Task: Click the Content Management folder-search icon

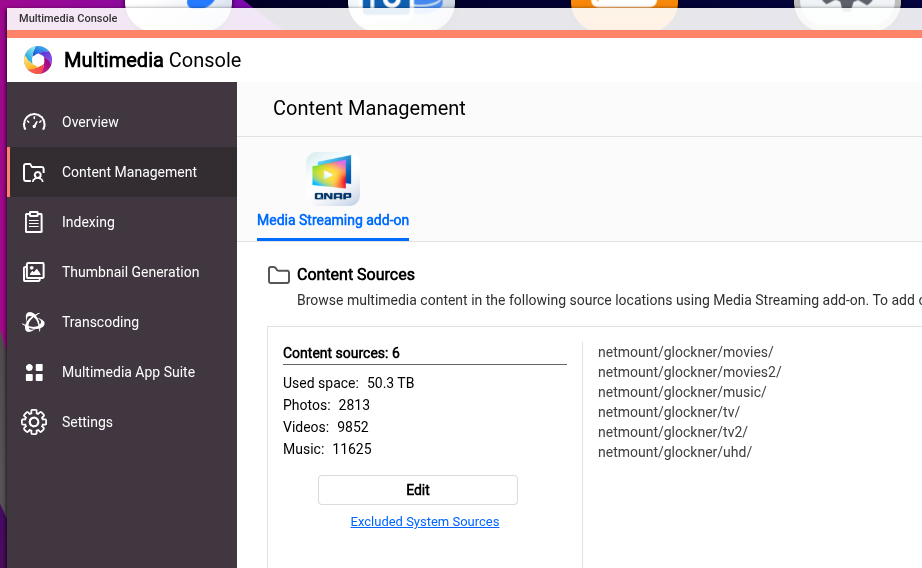Action: pos(34,172)
